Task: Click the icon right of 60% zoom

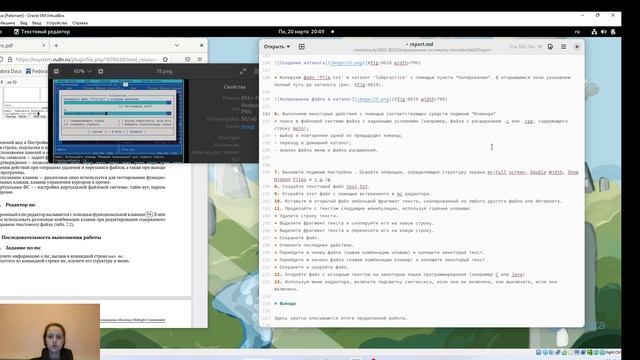Action: (x=100, y=71)
